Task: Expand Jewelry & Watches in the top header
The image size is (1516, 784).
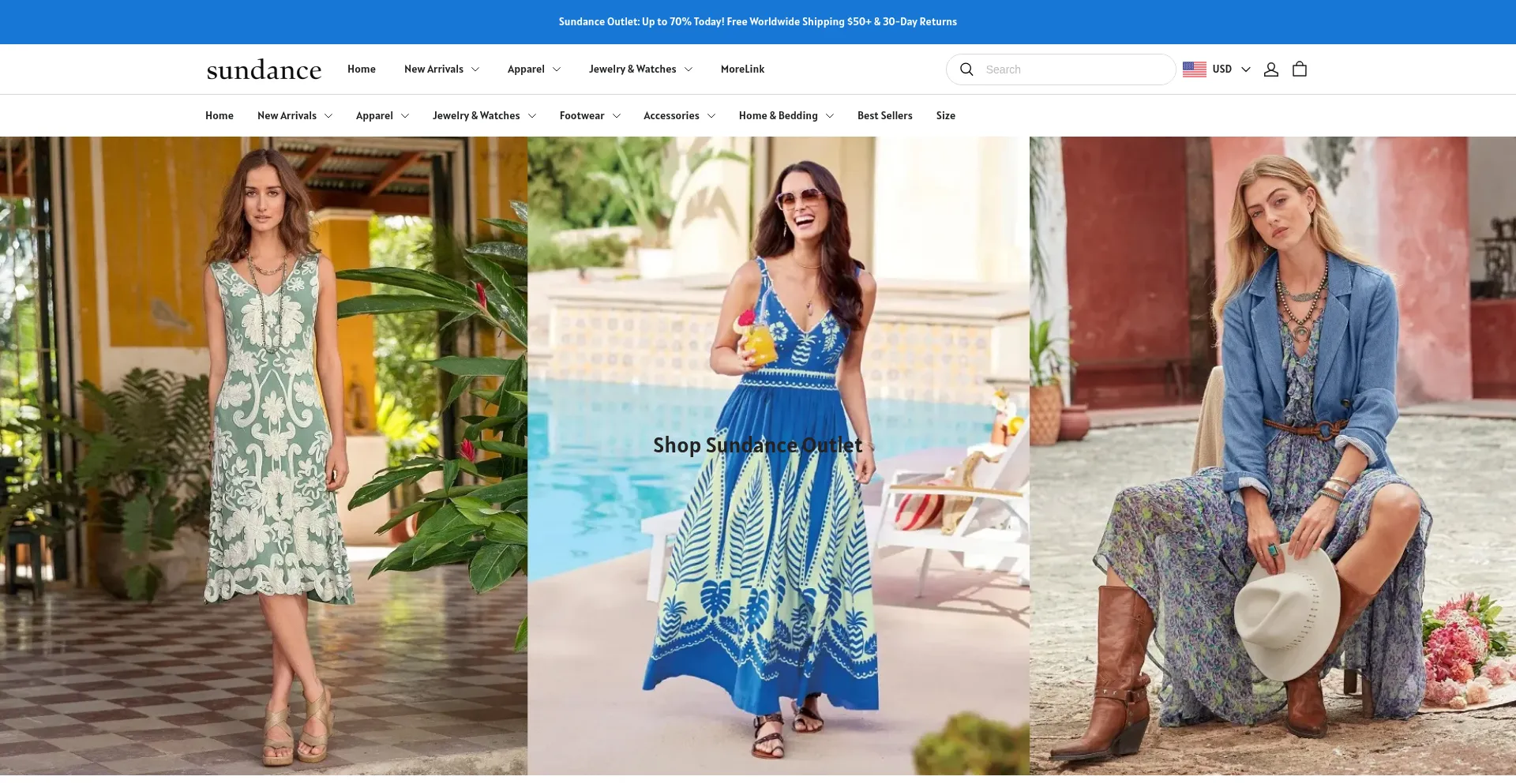Action: [640, 69]
